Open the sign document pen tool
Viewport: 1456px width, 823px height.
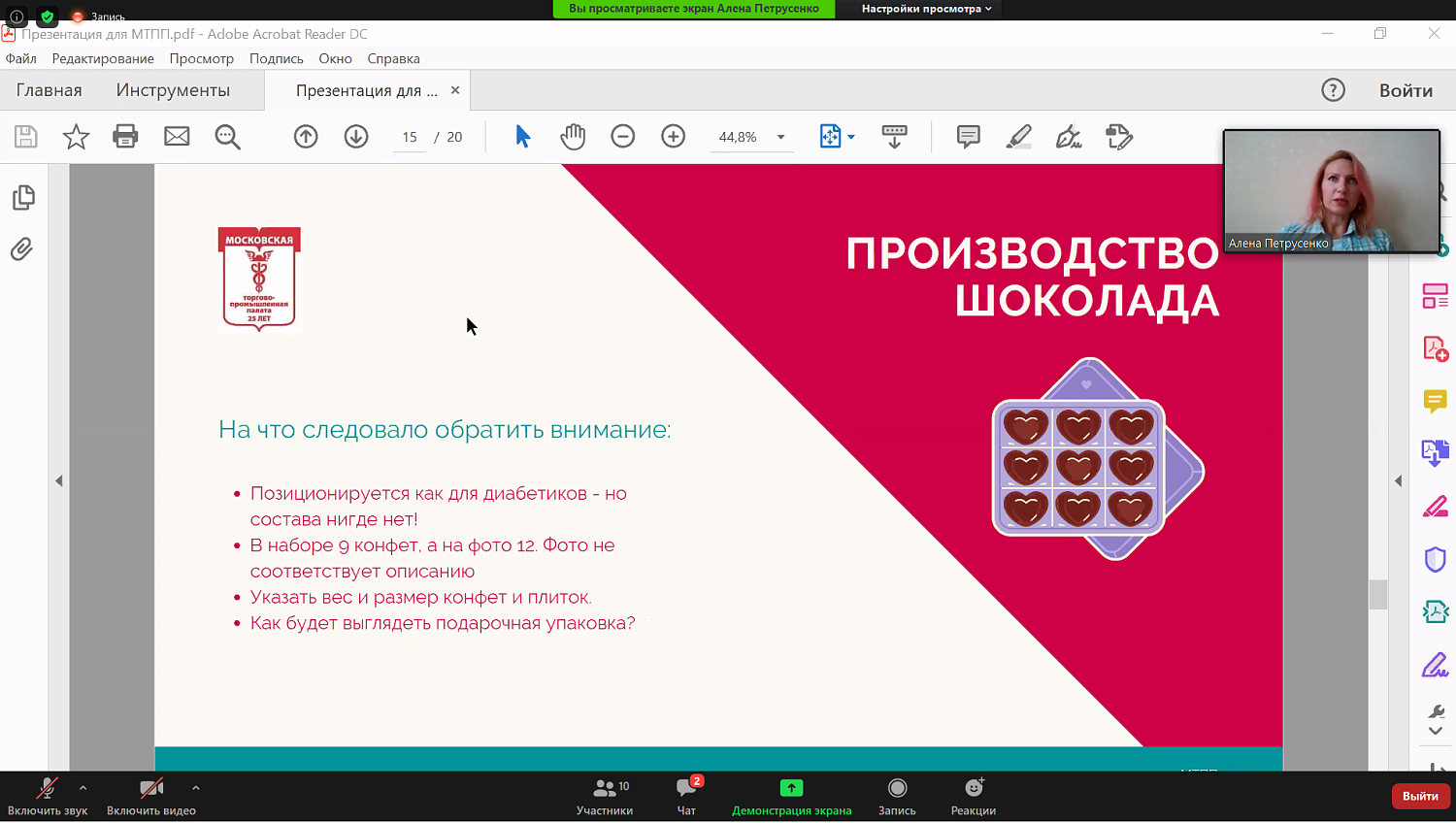point(1069,137)
